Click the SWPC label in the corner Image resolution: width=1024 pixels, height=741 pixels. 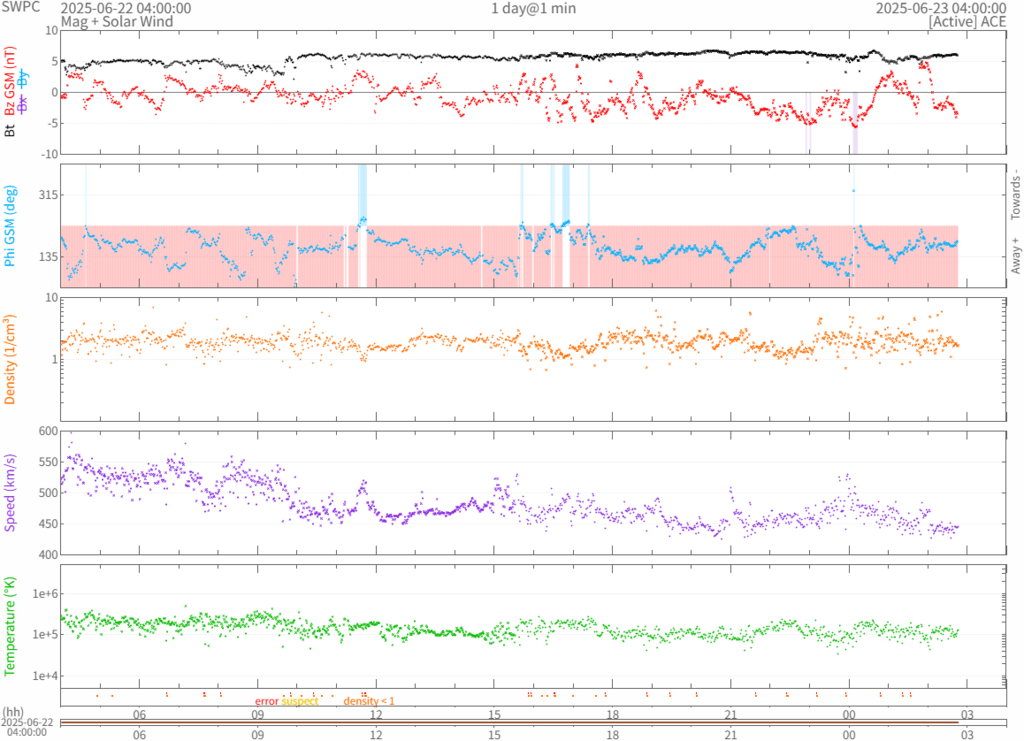click(x=21, y=8)
